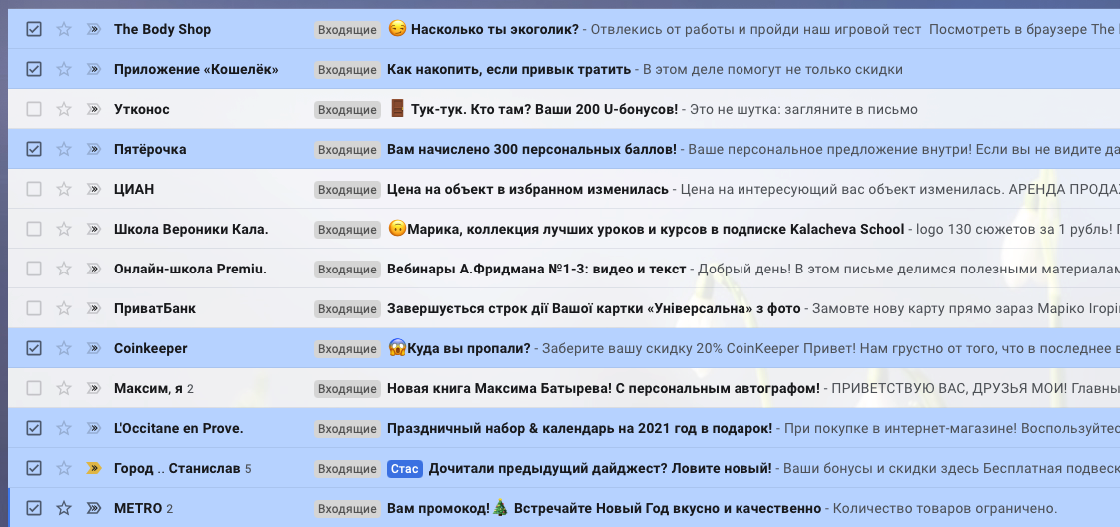This screenshot has height=527, width=1120.
Task: Select the Утконос email checkbox
Action: tap(34, 109)
